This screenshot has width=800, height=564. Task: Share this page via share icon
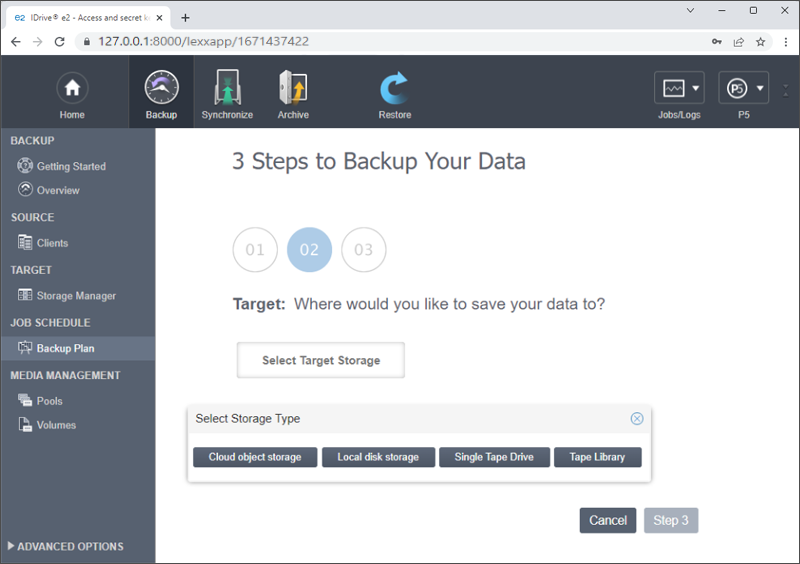[739, 42]
